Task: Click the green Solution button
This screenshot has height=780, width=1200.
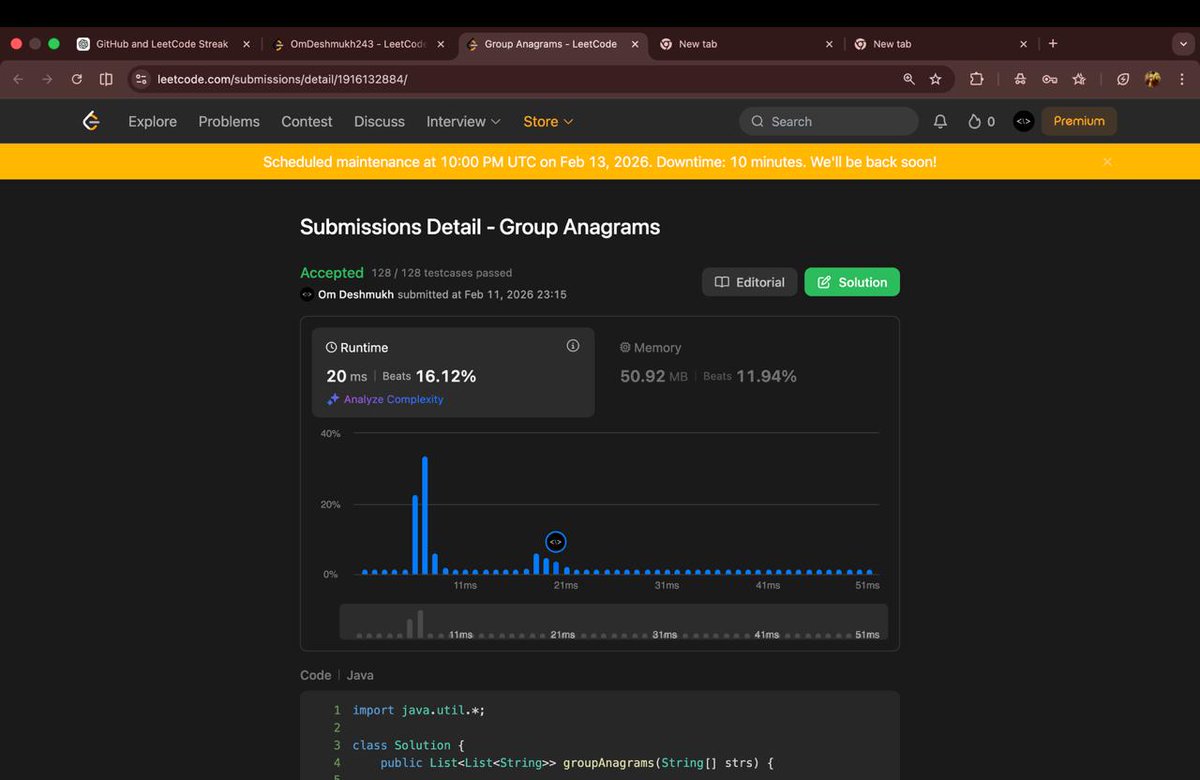Action: (x=852, y=282)
